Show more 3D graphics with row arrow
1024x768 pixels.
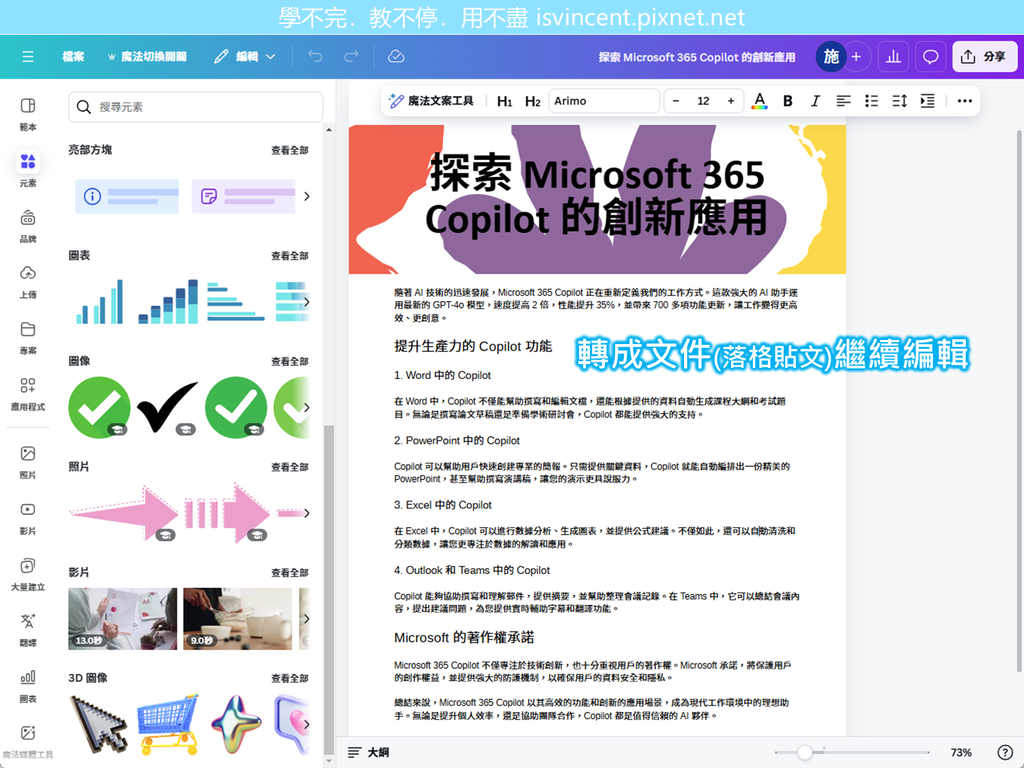coord(306,724)
